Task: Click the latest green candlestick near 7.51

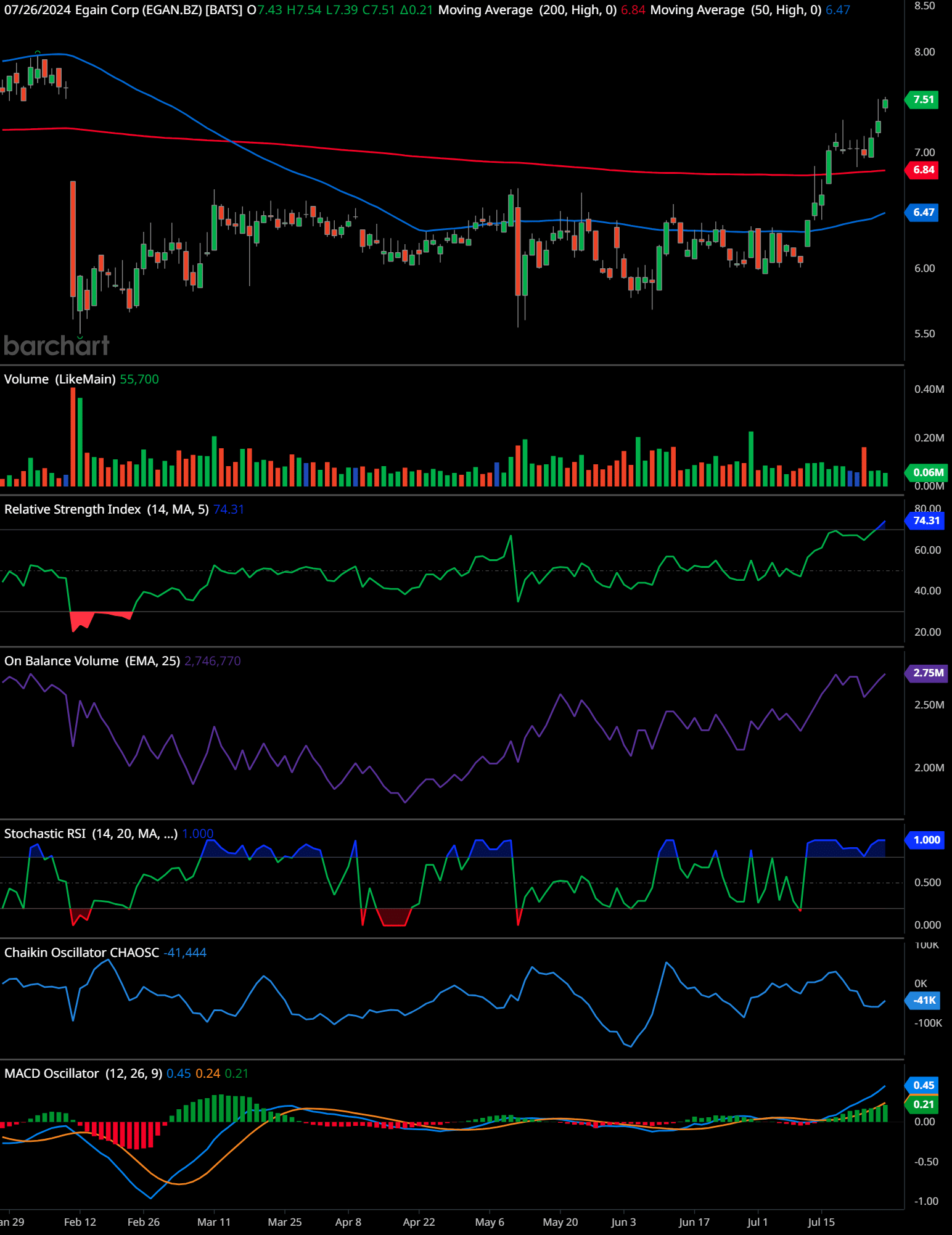Action: coord(885,104)
